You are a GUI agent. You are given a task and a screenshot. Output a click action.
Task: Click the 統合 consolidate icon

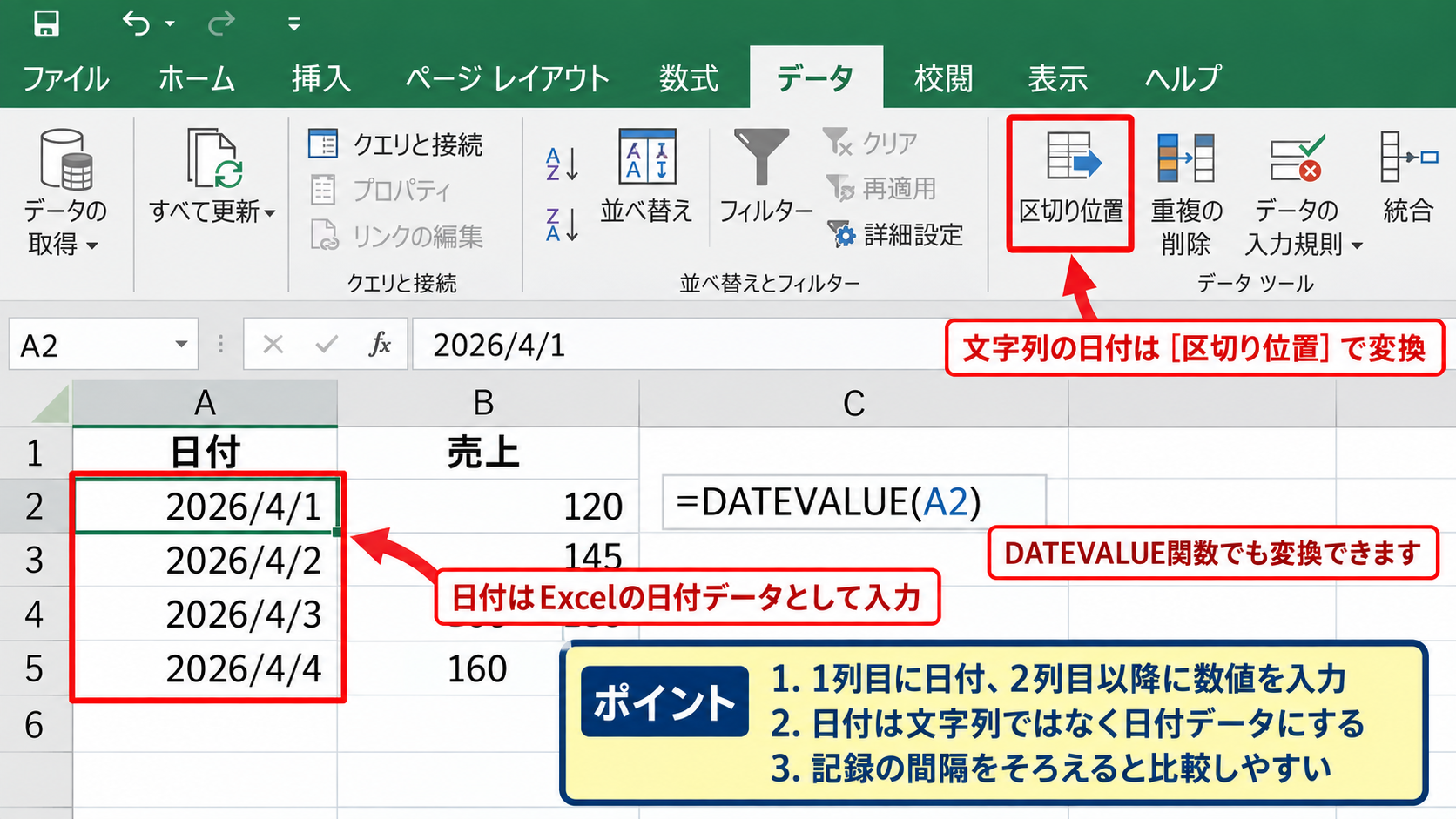(x=1408, y=157)
